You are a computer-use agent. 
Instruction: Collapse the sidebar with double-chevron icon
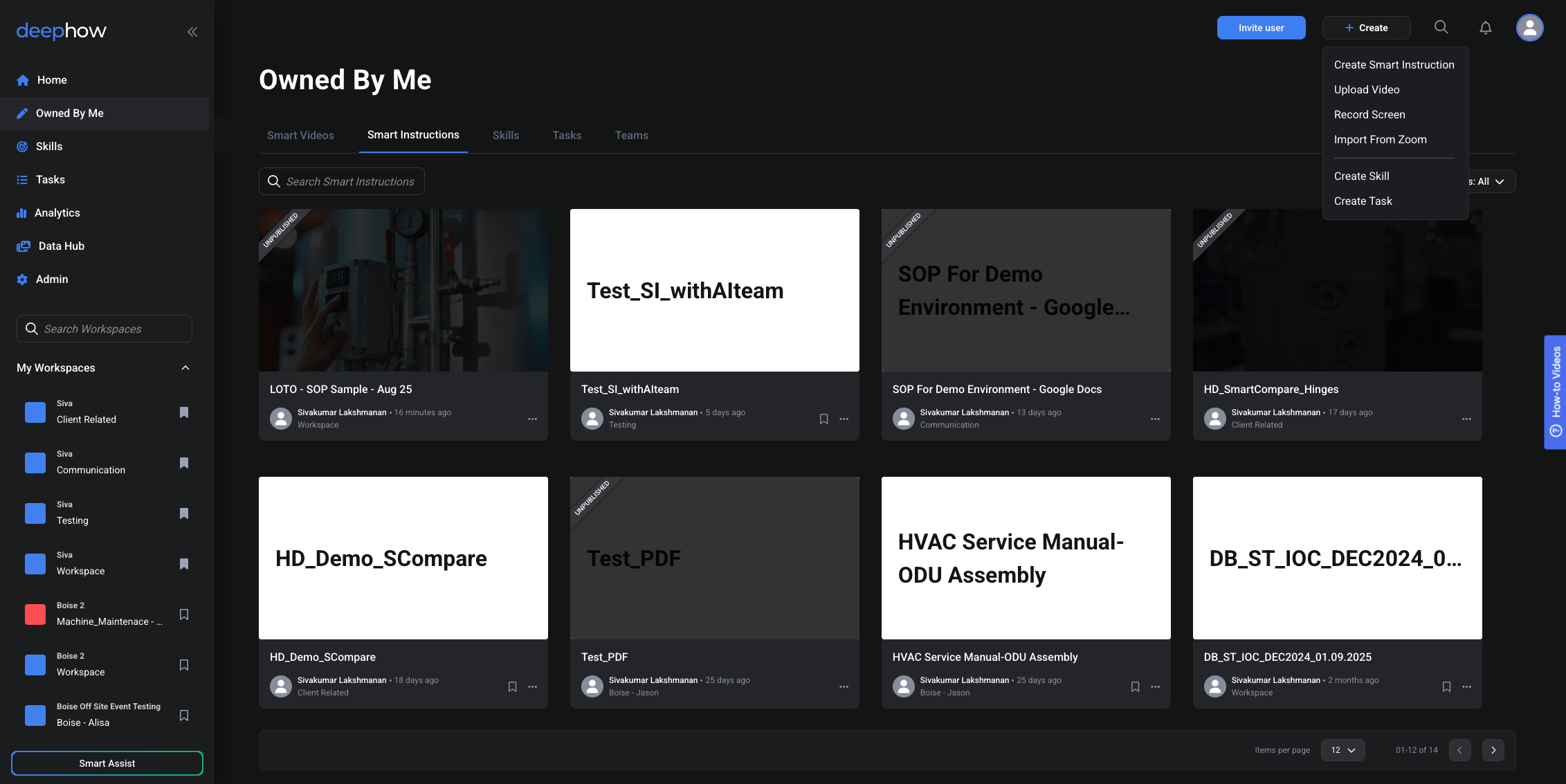point(192,31)
